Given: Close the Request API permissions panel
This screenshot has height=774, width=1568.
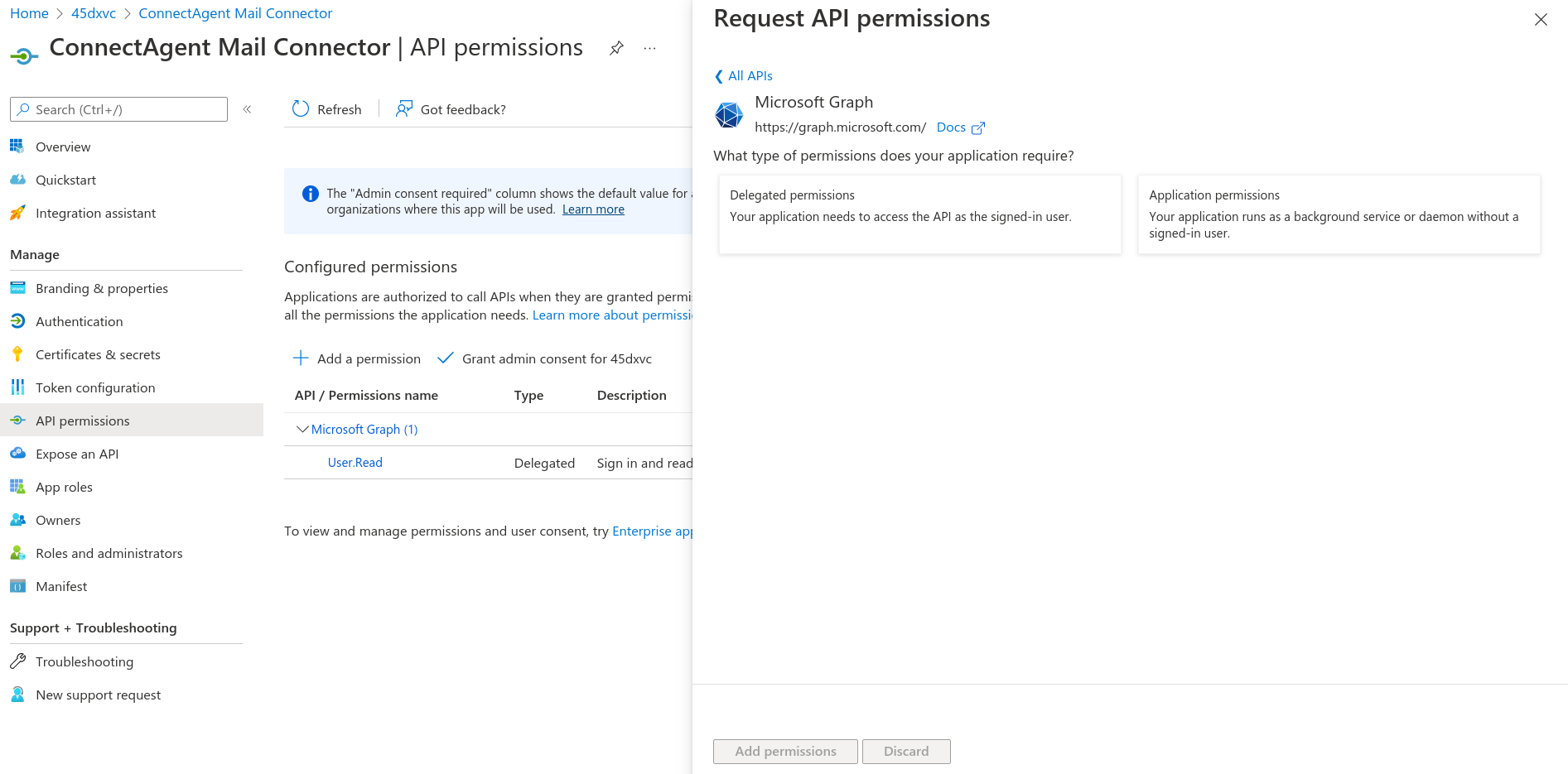Looking at the screenshot, I should tap(1541, 19).
